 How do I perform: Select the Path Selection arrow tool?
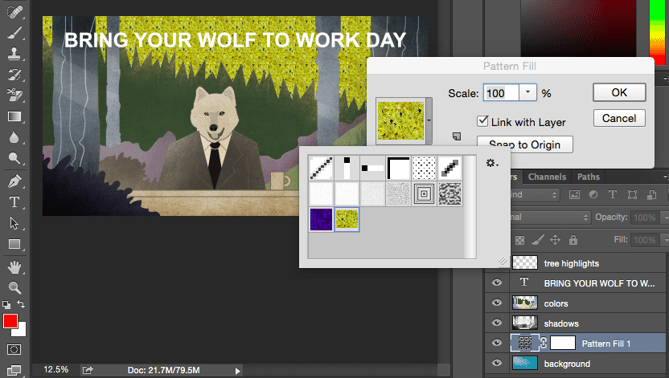tap(15, 223)
